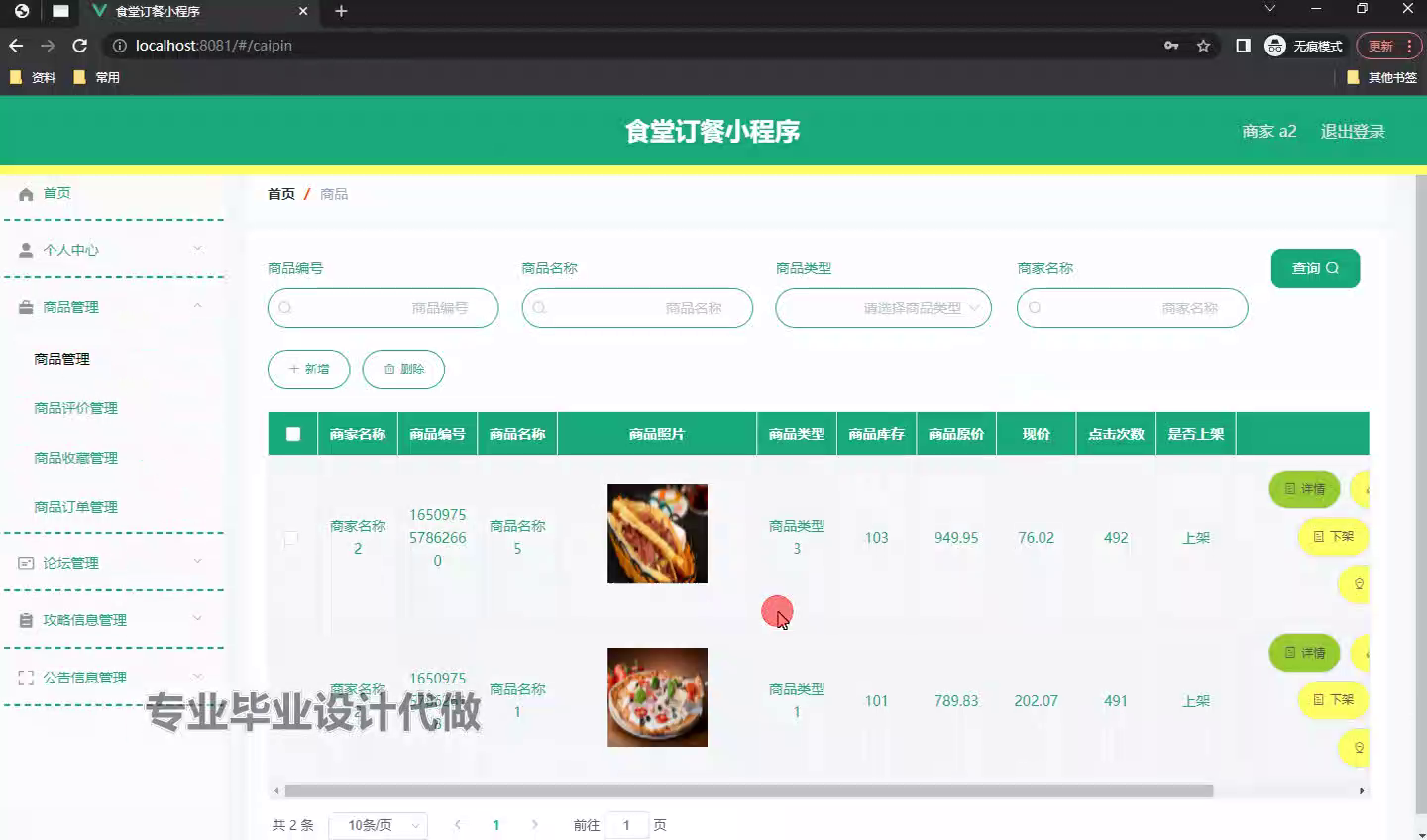Toggle browser side panel icon
Image resolution: width=1427 pixels, height=840 pixels.
[x=1243, y=46]
